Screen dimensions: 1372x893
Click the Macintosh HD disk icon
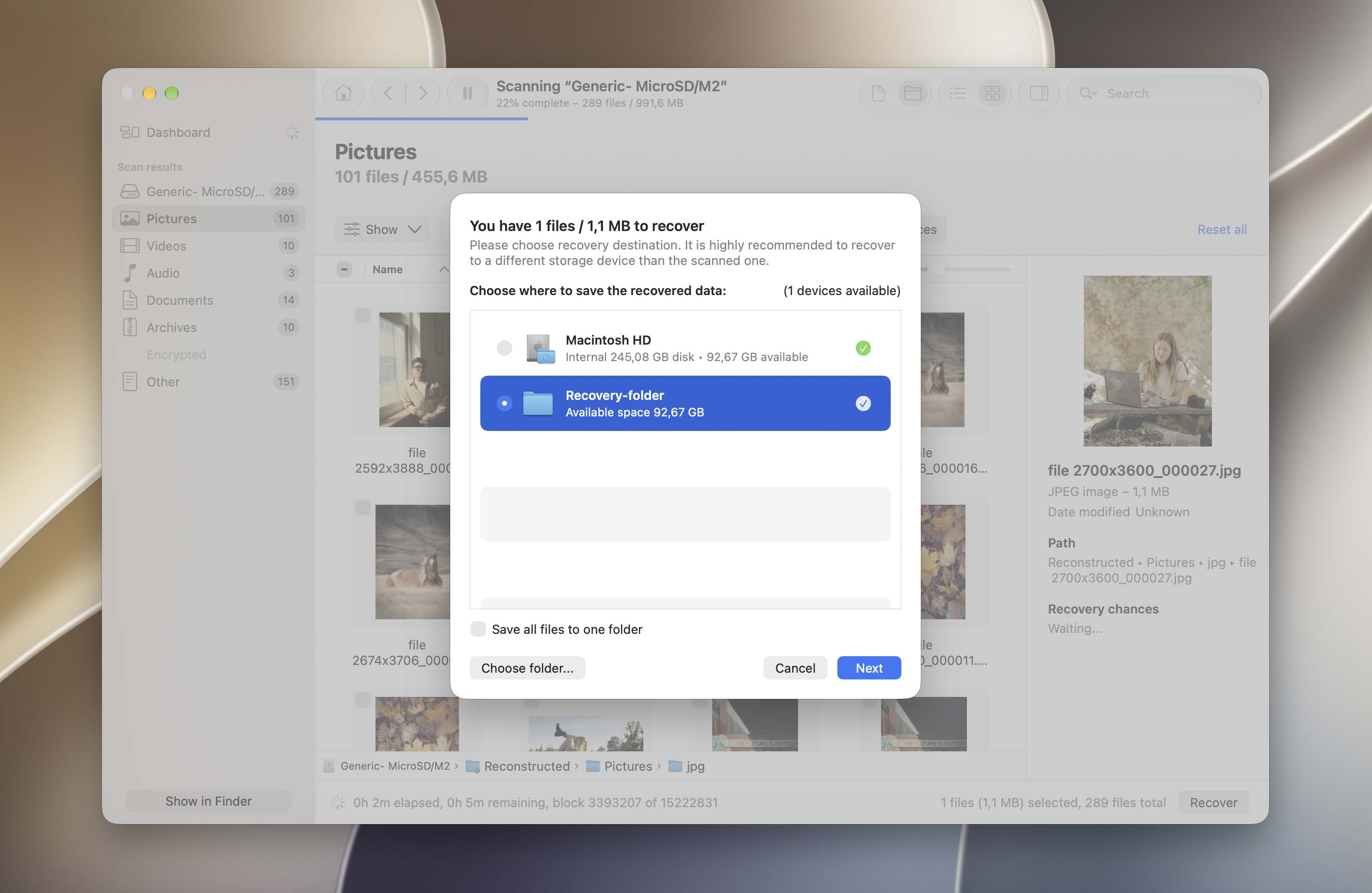click(540, 348)
